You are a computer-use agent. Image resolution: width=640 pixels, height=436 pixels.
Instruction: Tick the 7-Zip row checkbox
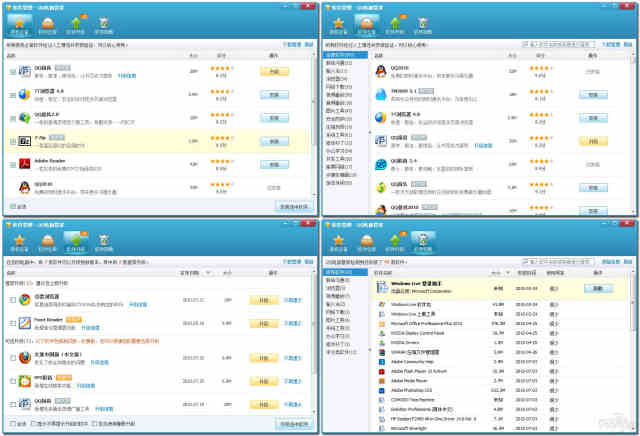point(13,142)
